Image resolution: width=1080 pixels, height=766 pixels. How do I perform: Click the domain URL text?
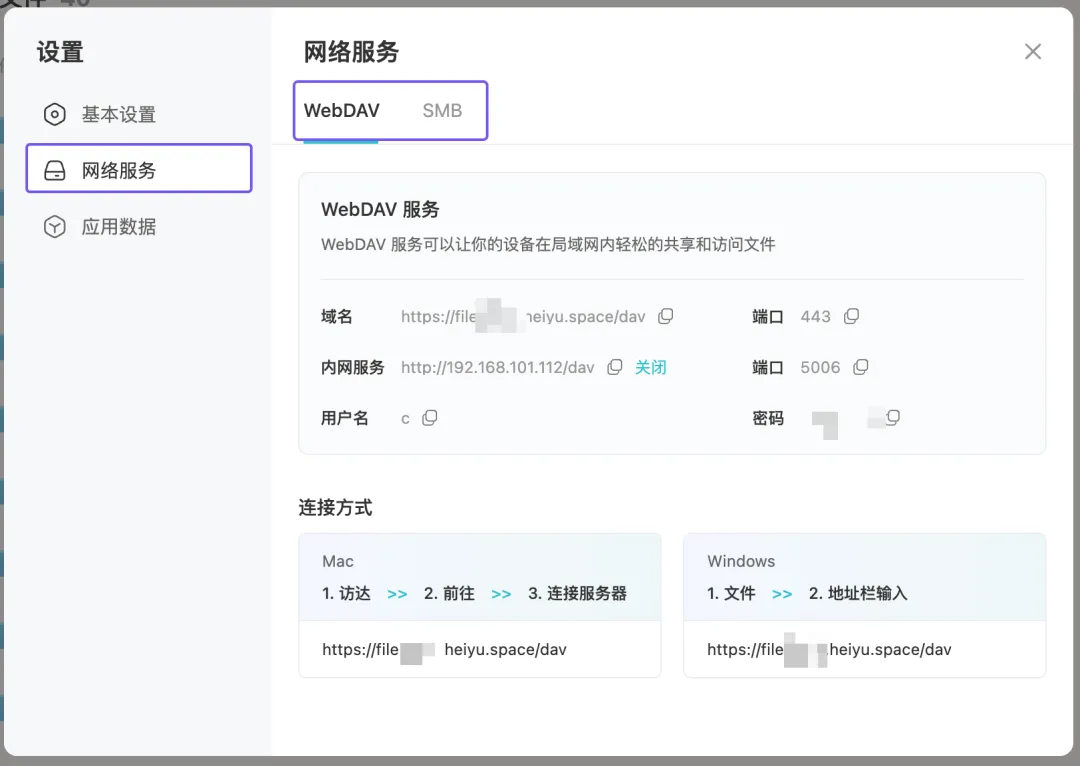pos(523,316)
